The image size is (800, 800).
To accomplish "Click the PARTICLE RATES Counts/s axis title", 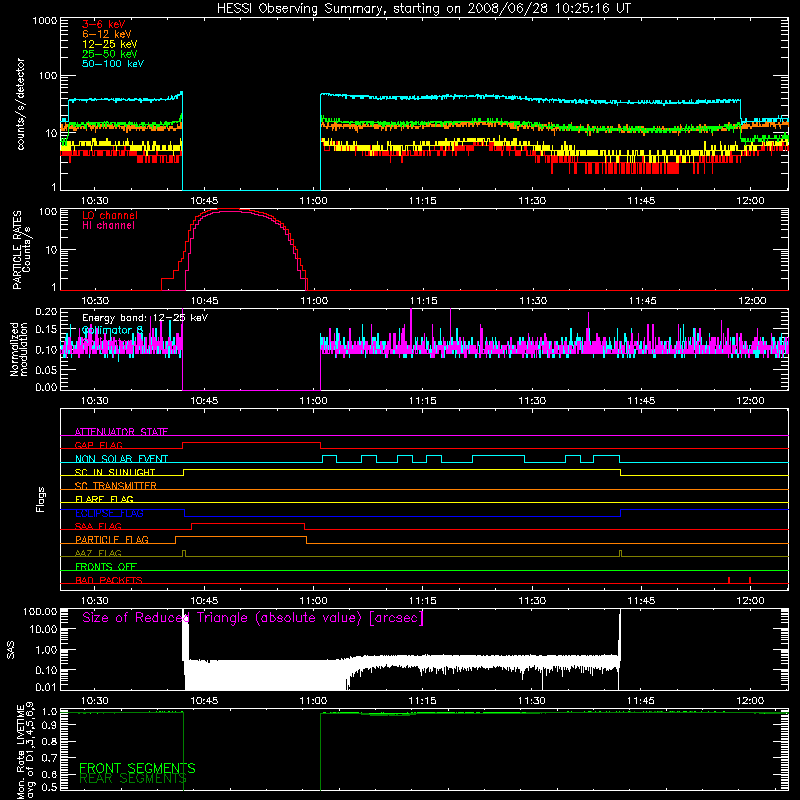I will (21, 250).
